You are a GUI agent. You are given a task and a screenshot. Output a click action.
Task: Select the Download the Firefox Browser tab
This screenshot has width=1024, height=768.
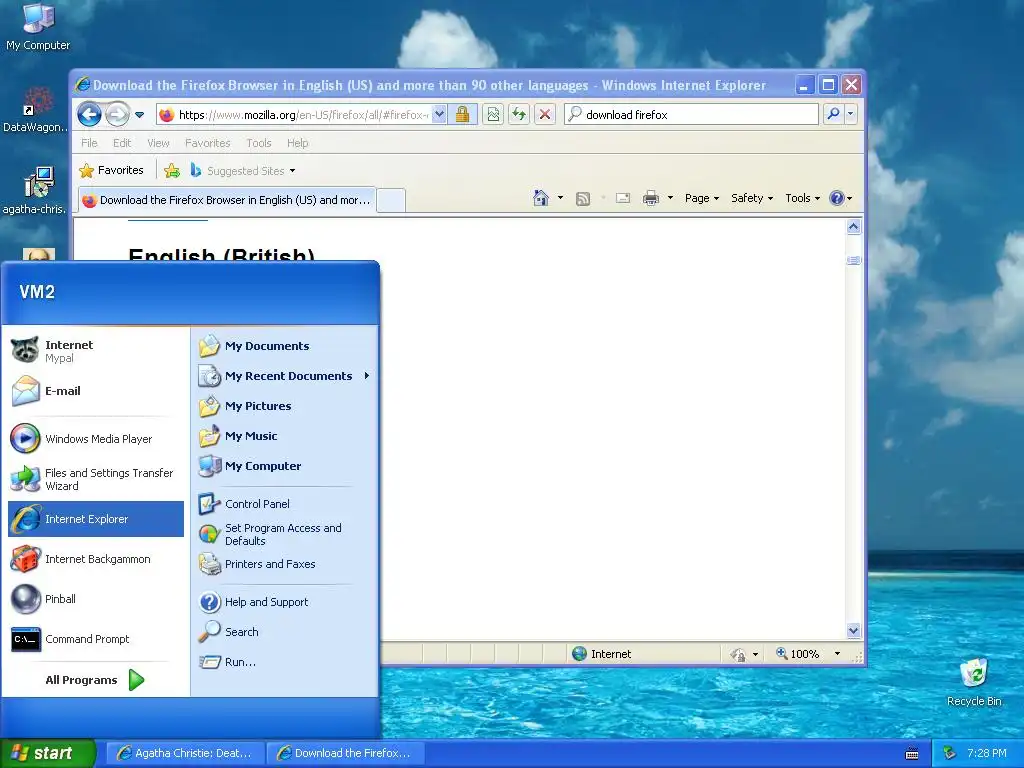[x=227, y=200]
